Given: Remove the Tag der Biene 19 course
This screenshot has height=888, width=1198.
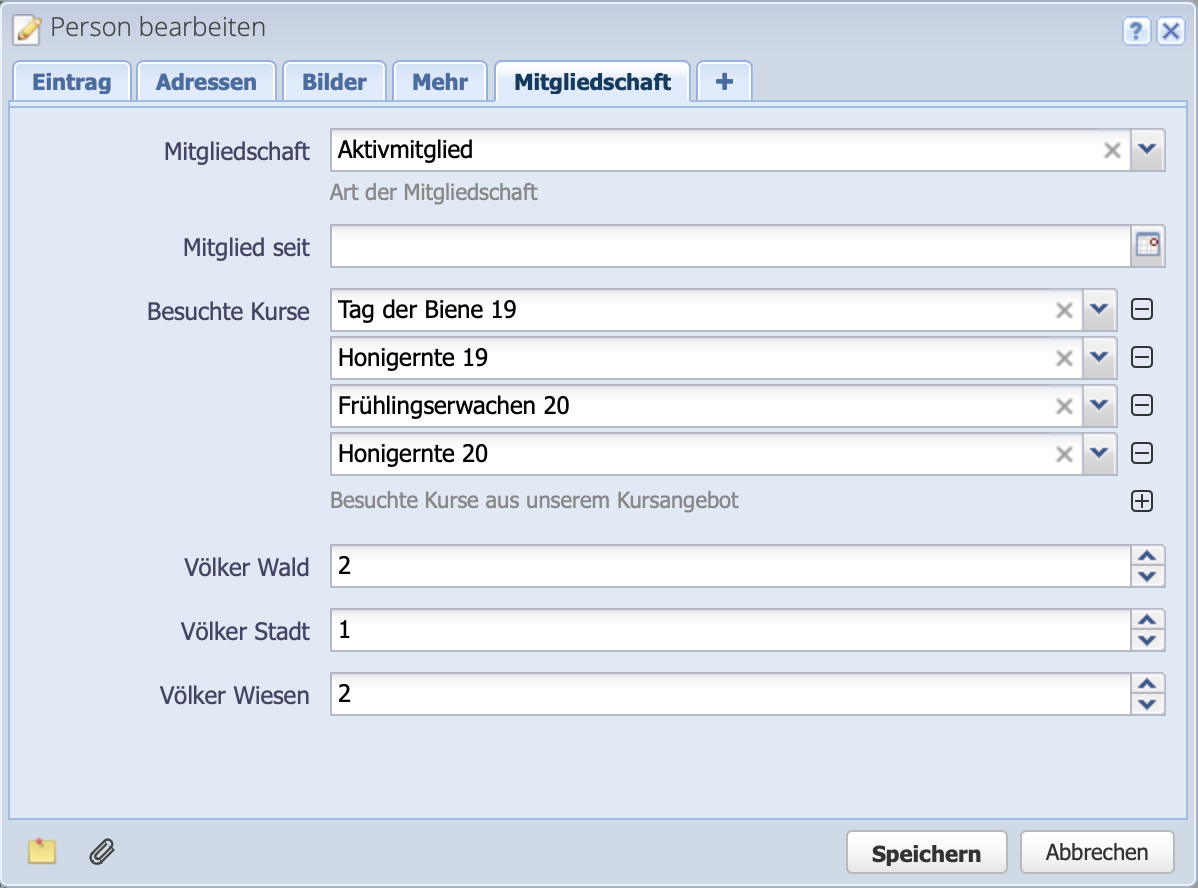Looking at the screenshot, I should click(x=1141, y=309).
